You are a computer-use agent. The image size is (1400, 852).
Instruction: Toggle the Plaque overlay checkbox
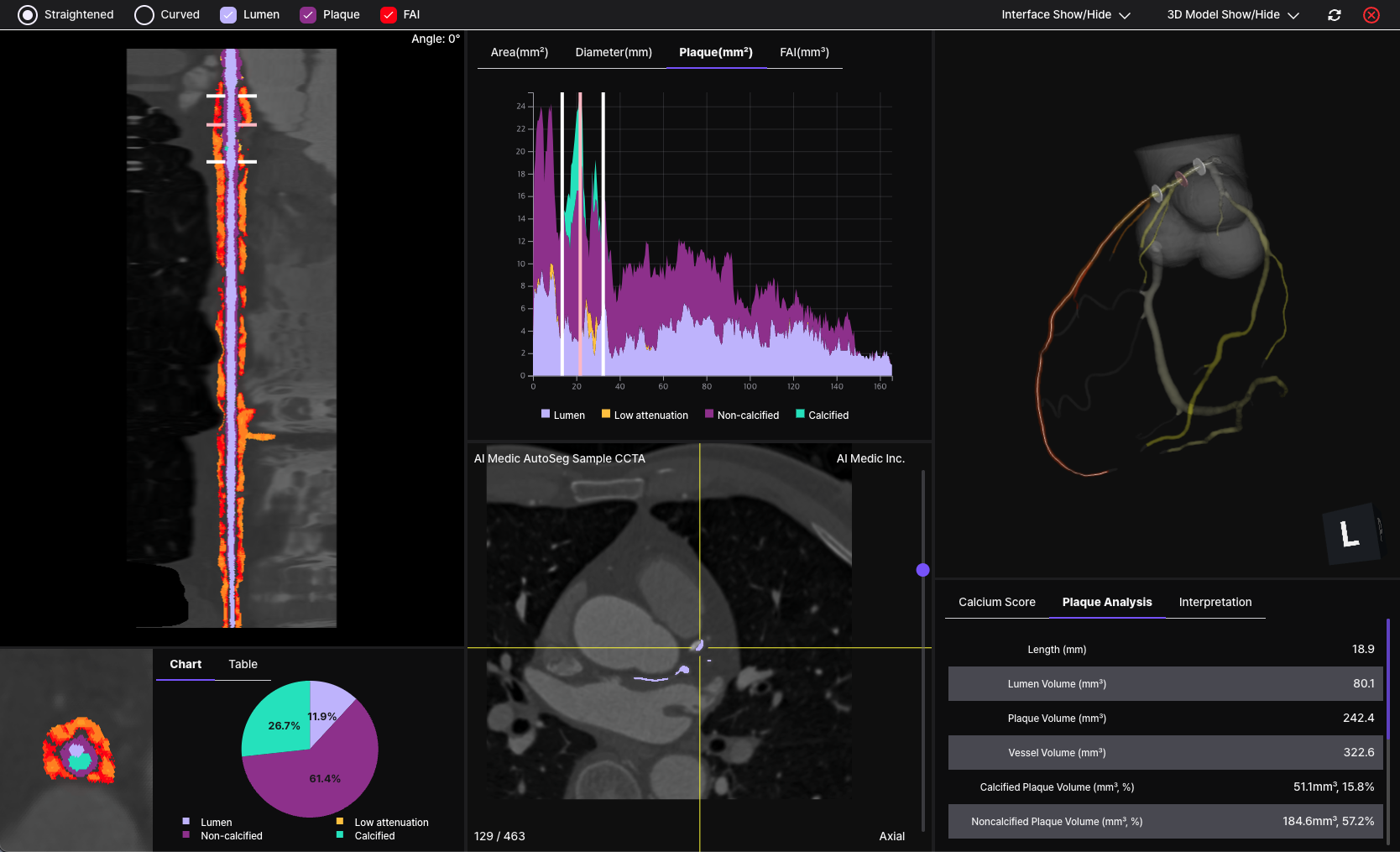[308, 15]
